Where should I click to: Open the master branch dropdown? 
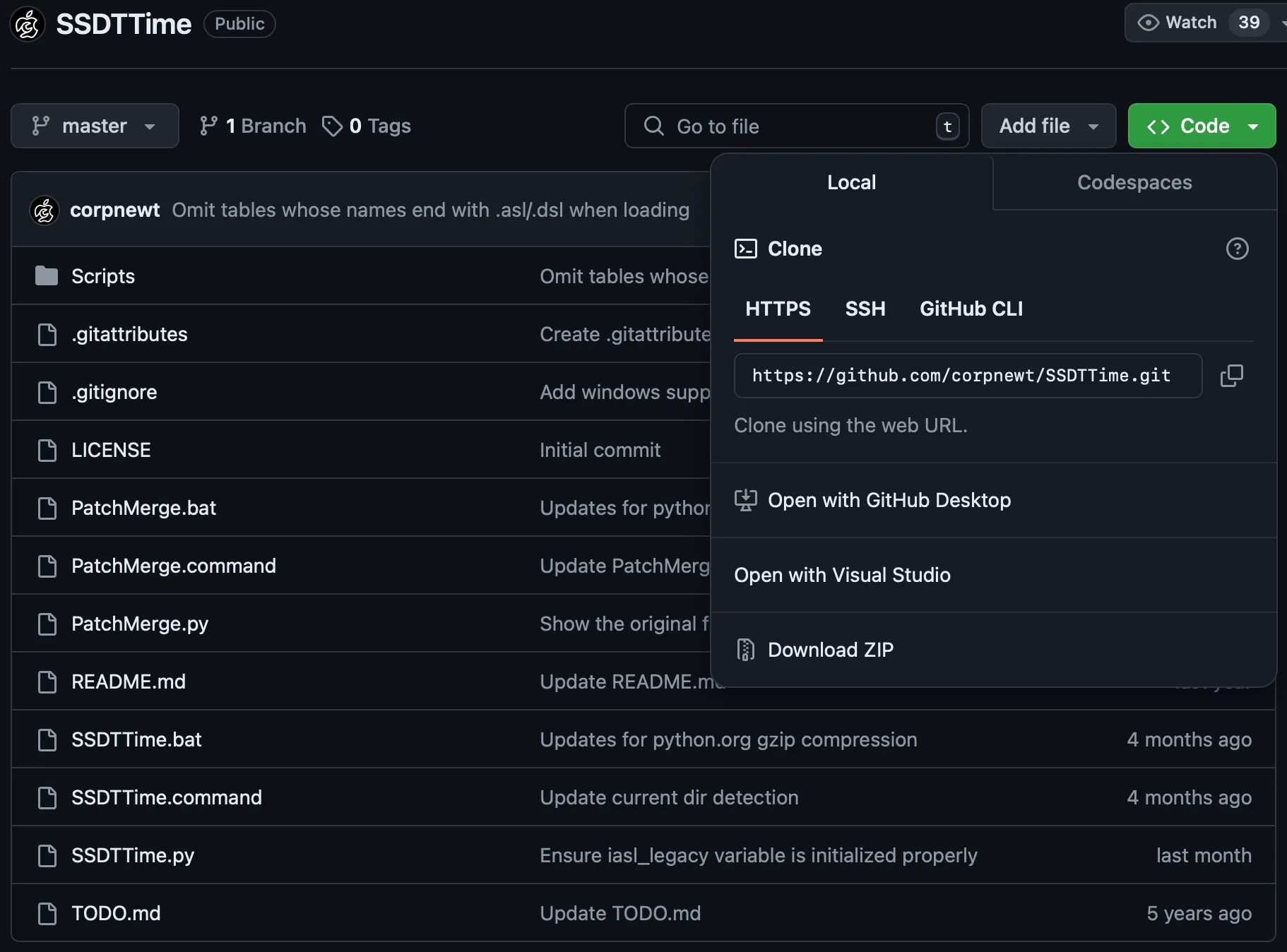(x=95, y=126)
